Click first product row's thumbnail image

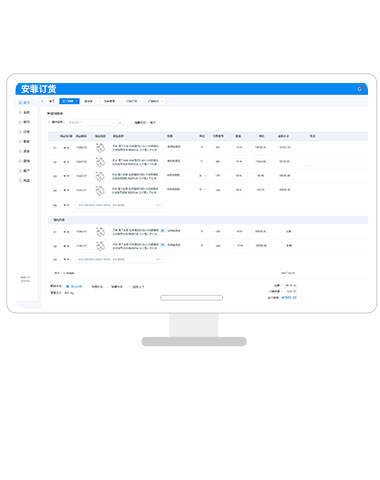point(100,147)
